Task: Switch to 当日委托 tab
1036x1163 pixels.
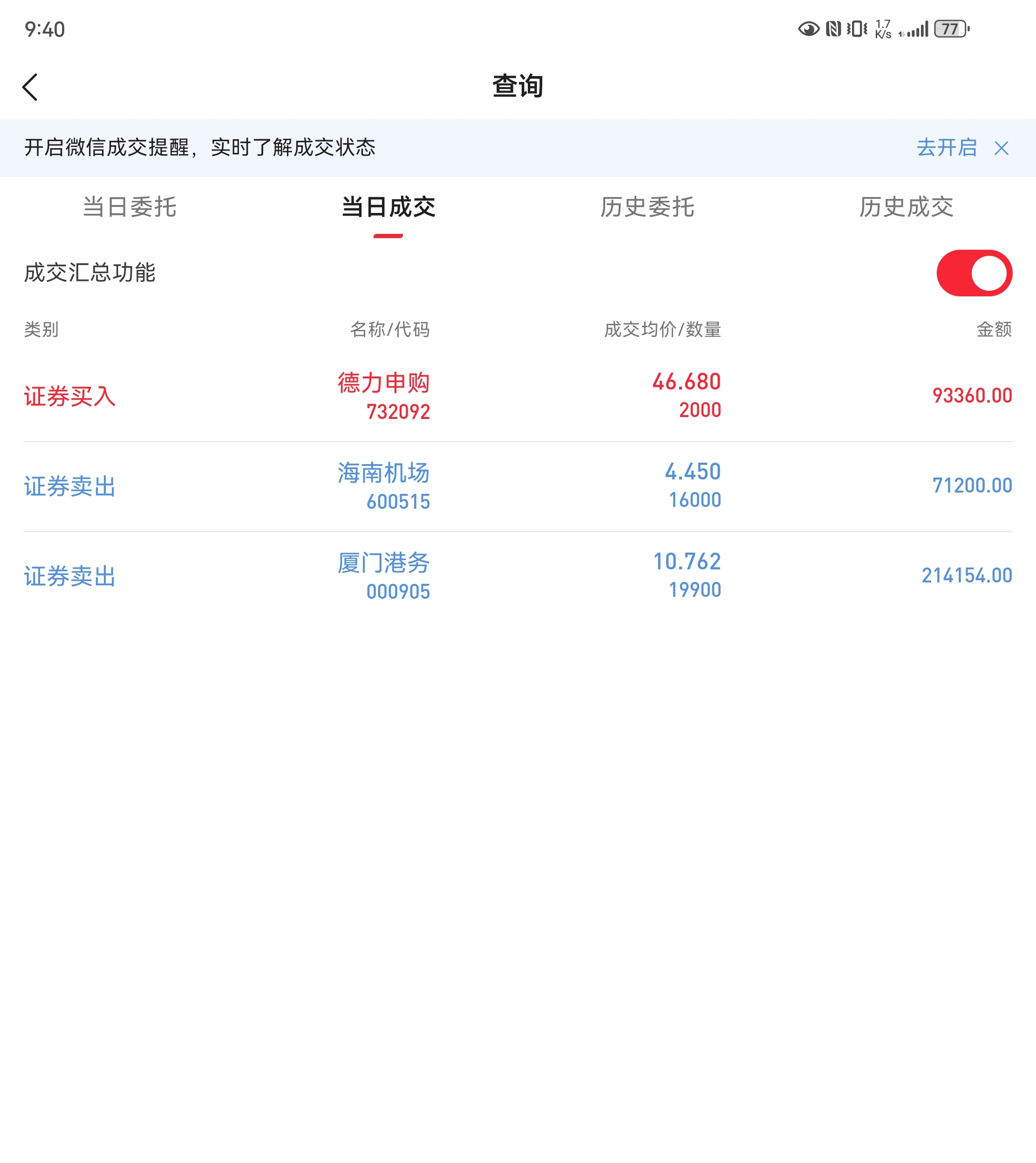Action: coord(129,206)
